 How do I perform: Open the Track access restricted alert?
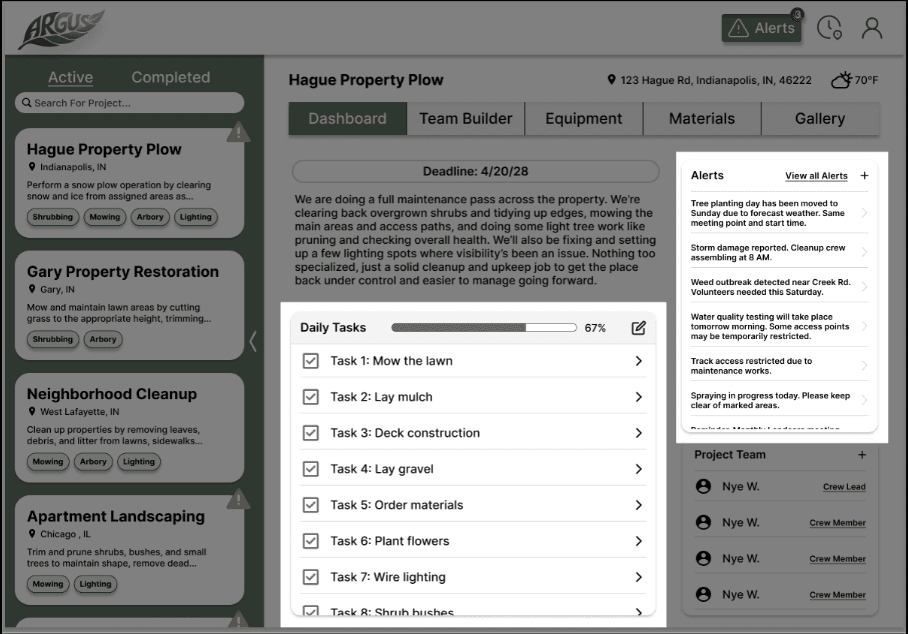[x=779, y=366]
